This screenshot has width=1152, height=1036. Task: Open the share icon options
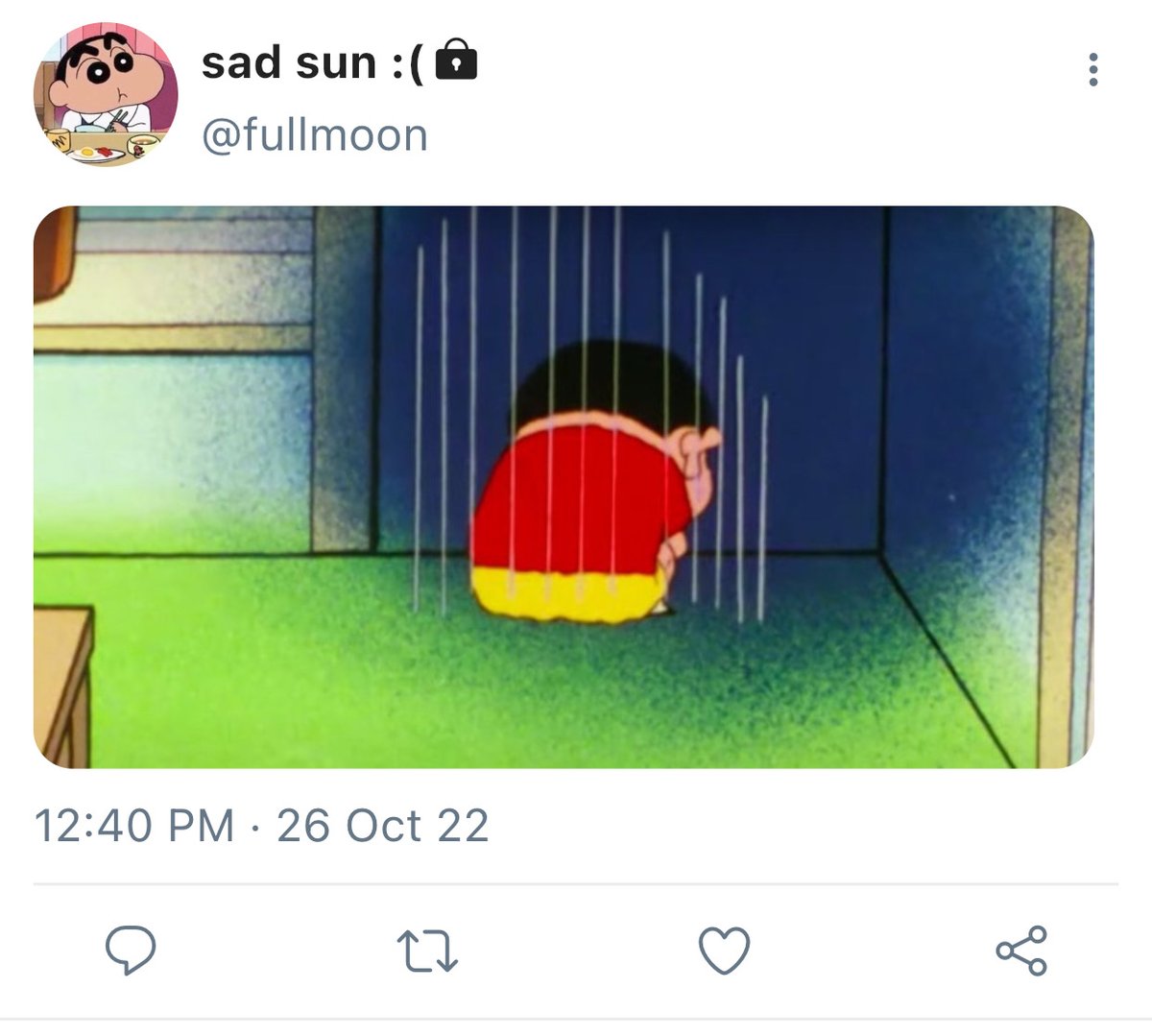click(1021, 951)
